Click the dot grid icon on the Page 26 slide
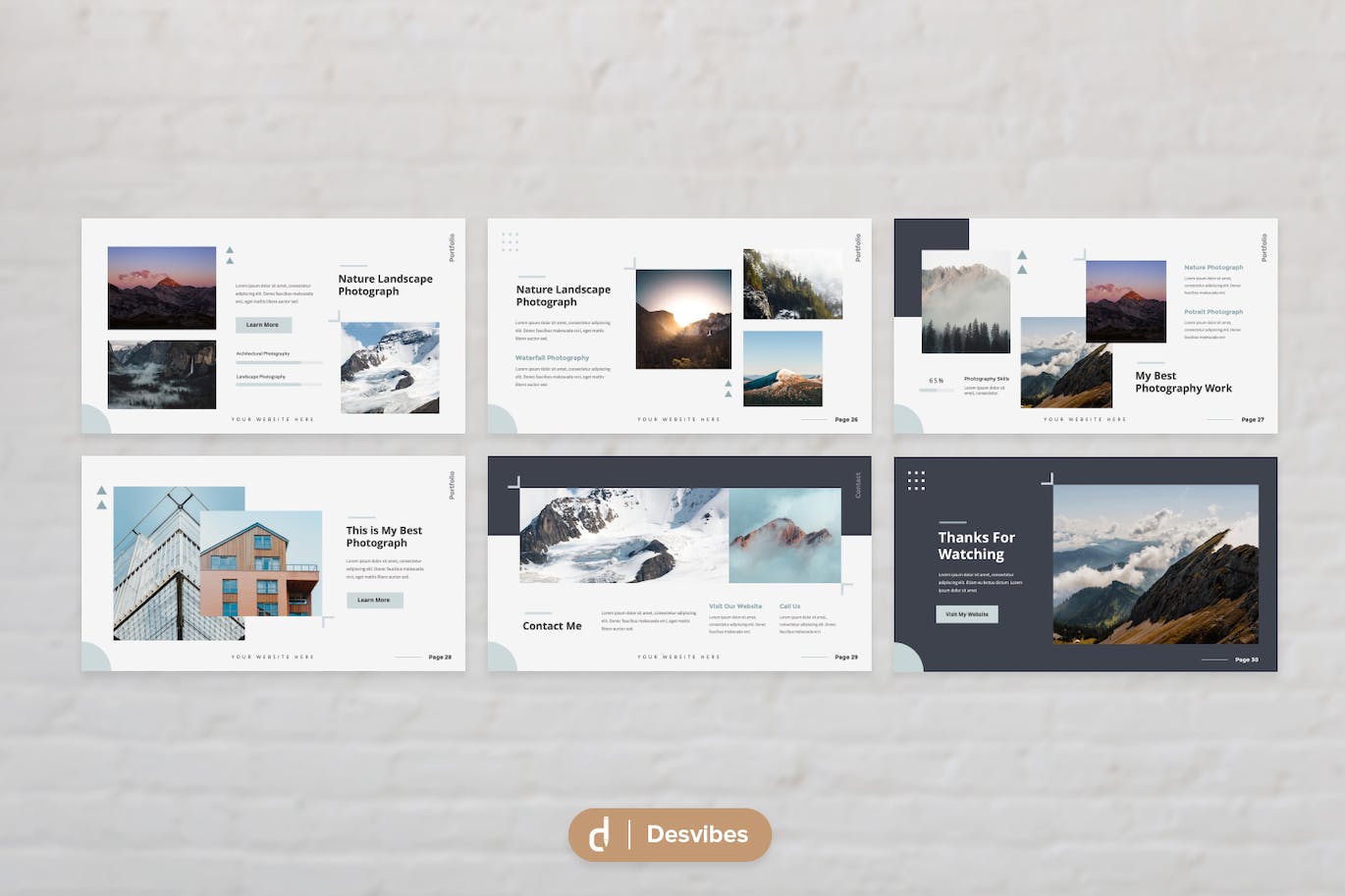This screenshot has width=1345, height=896. pyautogui.click(x=510, y=241)
